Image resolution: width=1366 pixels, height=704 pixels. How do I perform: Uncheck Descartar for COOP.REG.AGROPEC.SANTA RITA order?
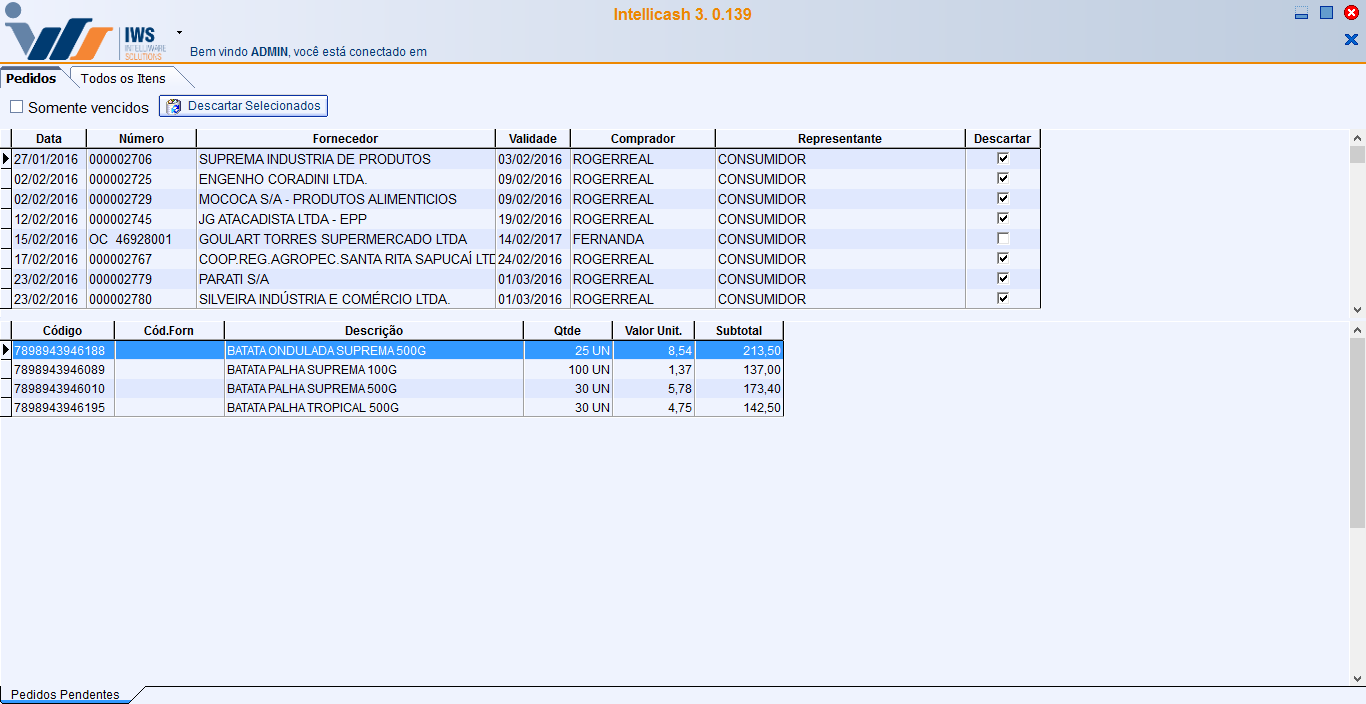tap(1003, 259)
